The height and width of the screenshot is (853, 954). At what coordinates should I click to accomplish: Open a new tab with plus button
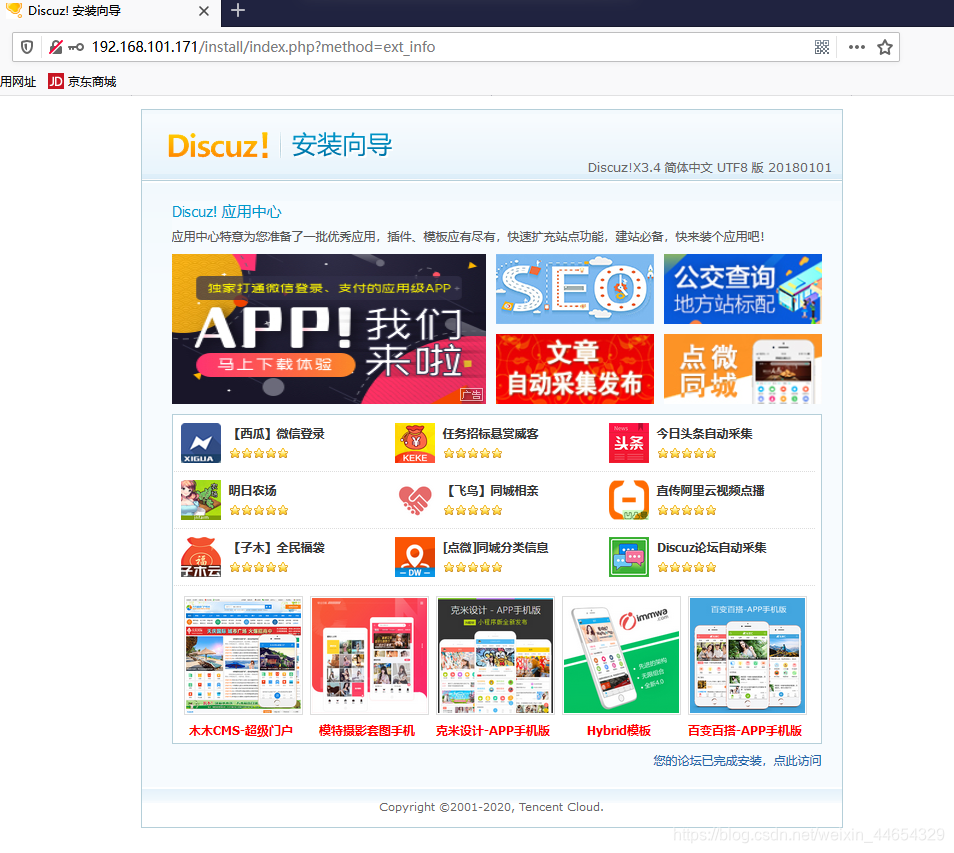(x=238, y=10)
